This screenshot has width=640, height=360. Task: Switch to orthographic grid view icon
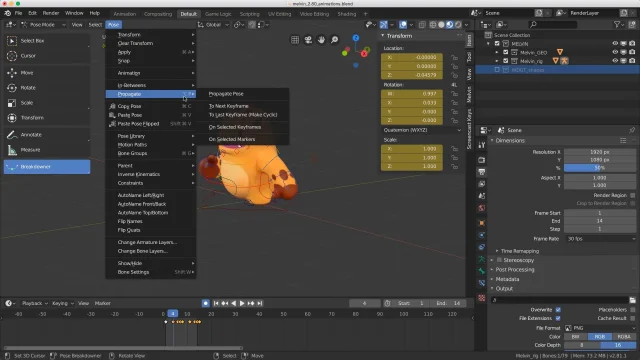pyautogui.click(x=295, y=40)
